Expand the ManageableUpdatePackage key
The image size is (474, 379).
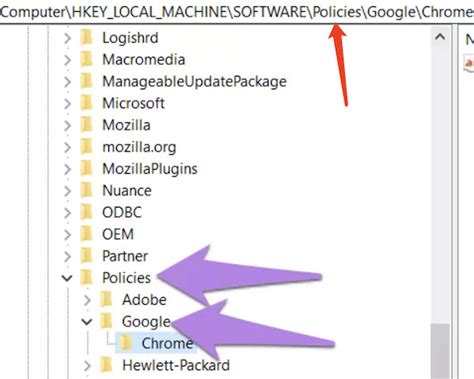[67, 82]
